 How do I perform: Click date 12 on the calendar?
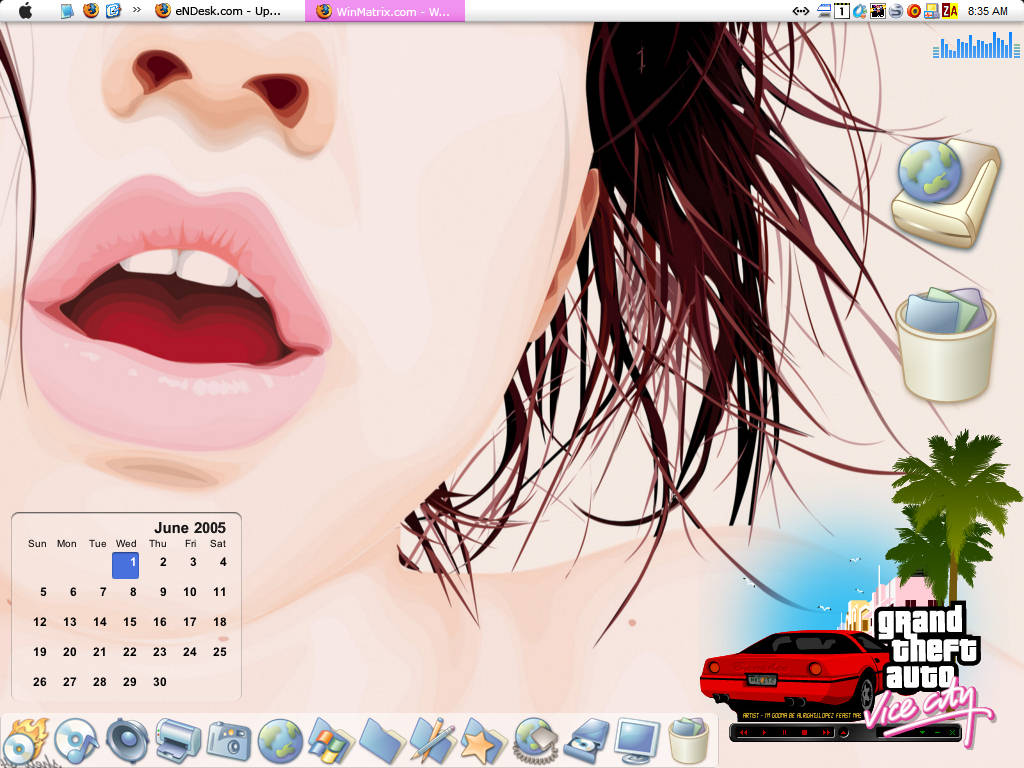point(40,622)
